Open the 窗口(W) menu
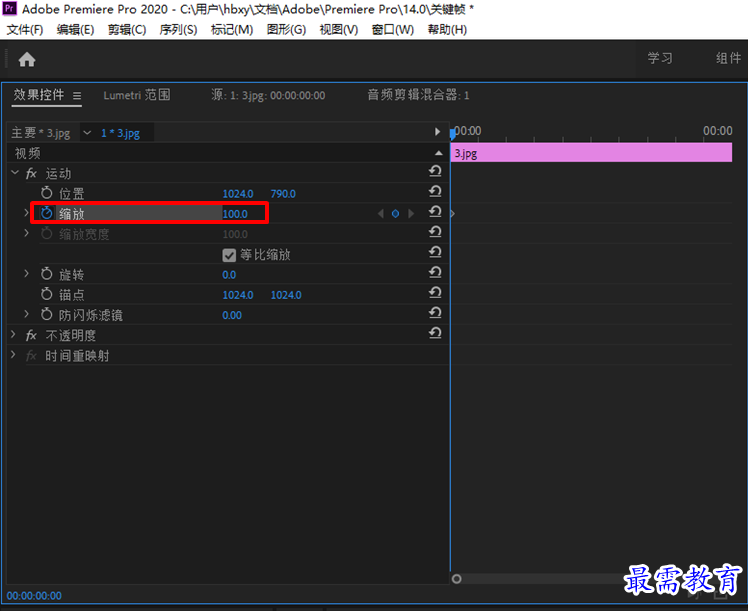The height and width of the screenshot is (611, 748). coord(393,30)
